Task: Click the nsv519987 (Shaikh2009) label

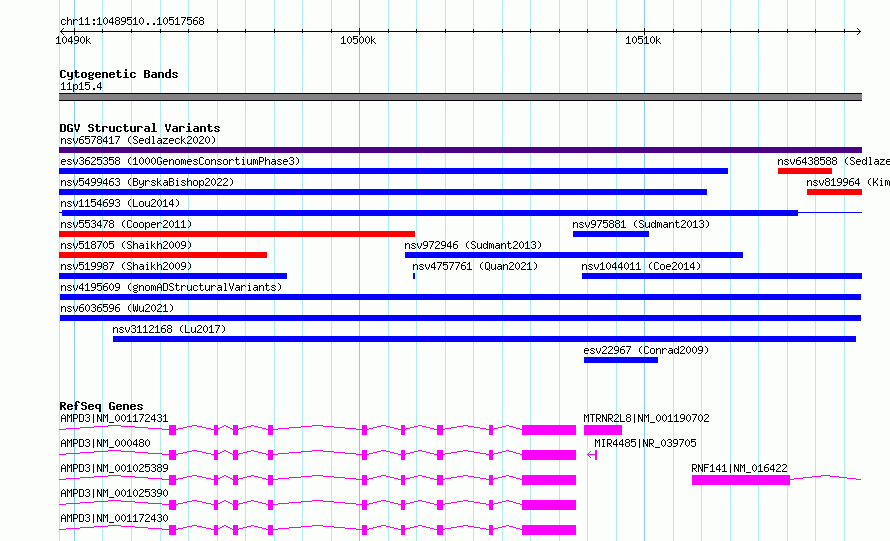Action: coord(126,266)
